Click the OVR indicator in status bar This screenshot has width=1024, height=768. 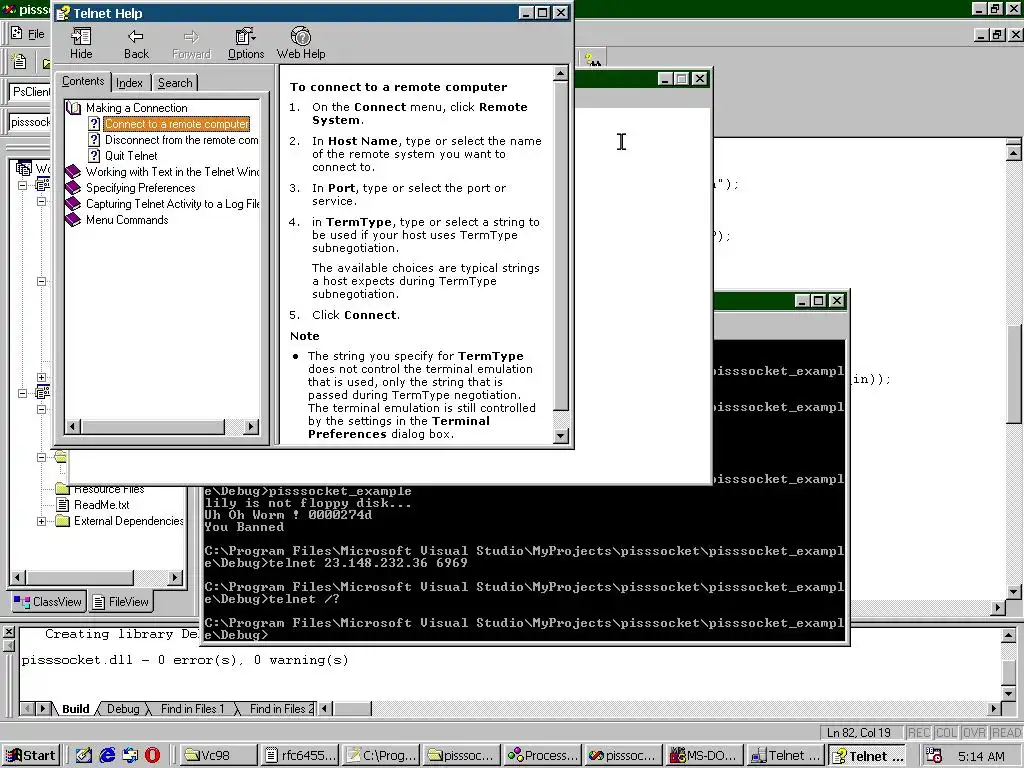tap(974, 733)
